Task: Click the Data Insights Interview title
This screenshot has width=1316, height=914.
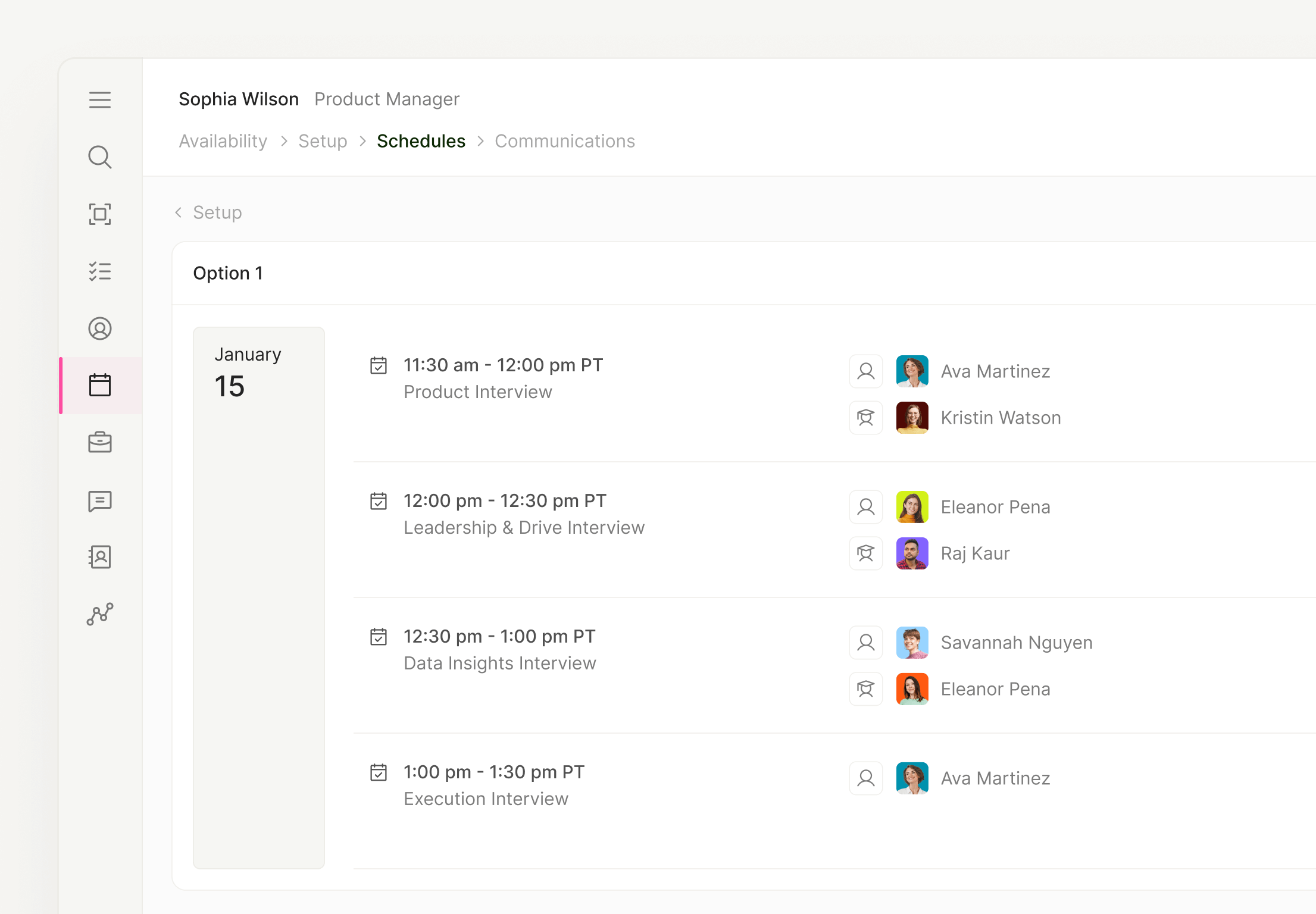Action: pos(500,663)
